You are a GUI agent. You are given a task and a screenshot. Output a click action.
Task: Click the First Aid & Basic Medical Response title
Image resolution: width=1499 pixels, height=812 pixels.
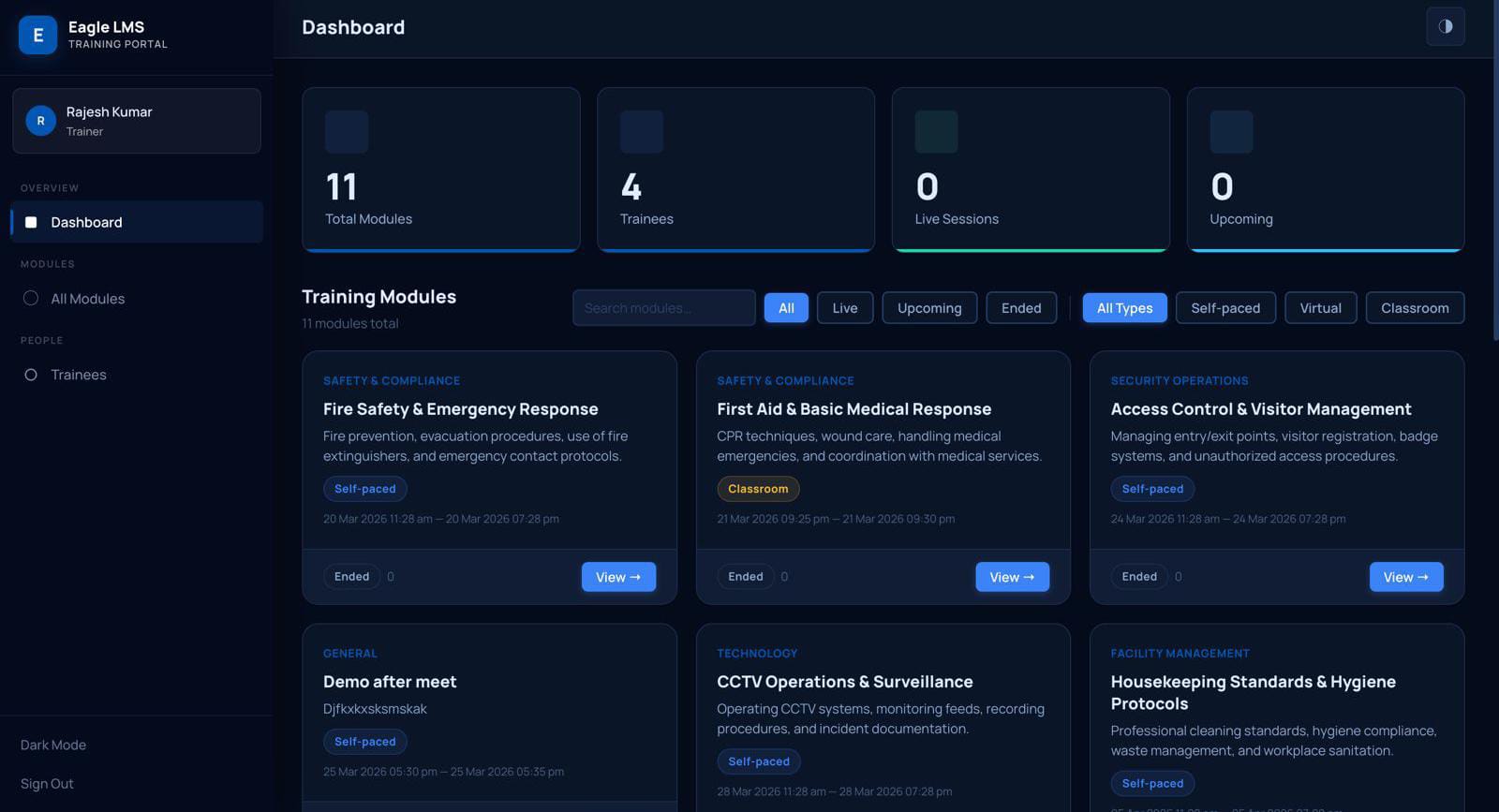point(854,409)
